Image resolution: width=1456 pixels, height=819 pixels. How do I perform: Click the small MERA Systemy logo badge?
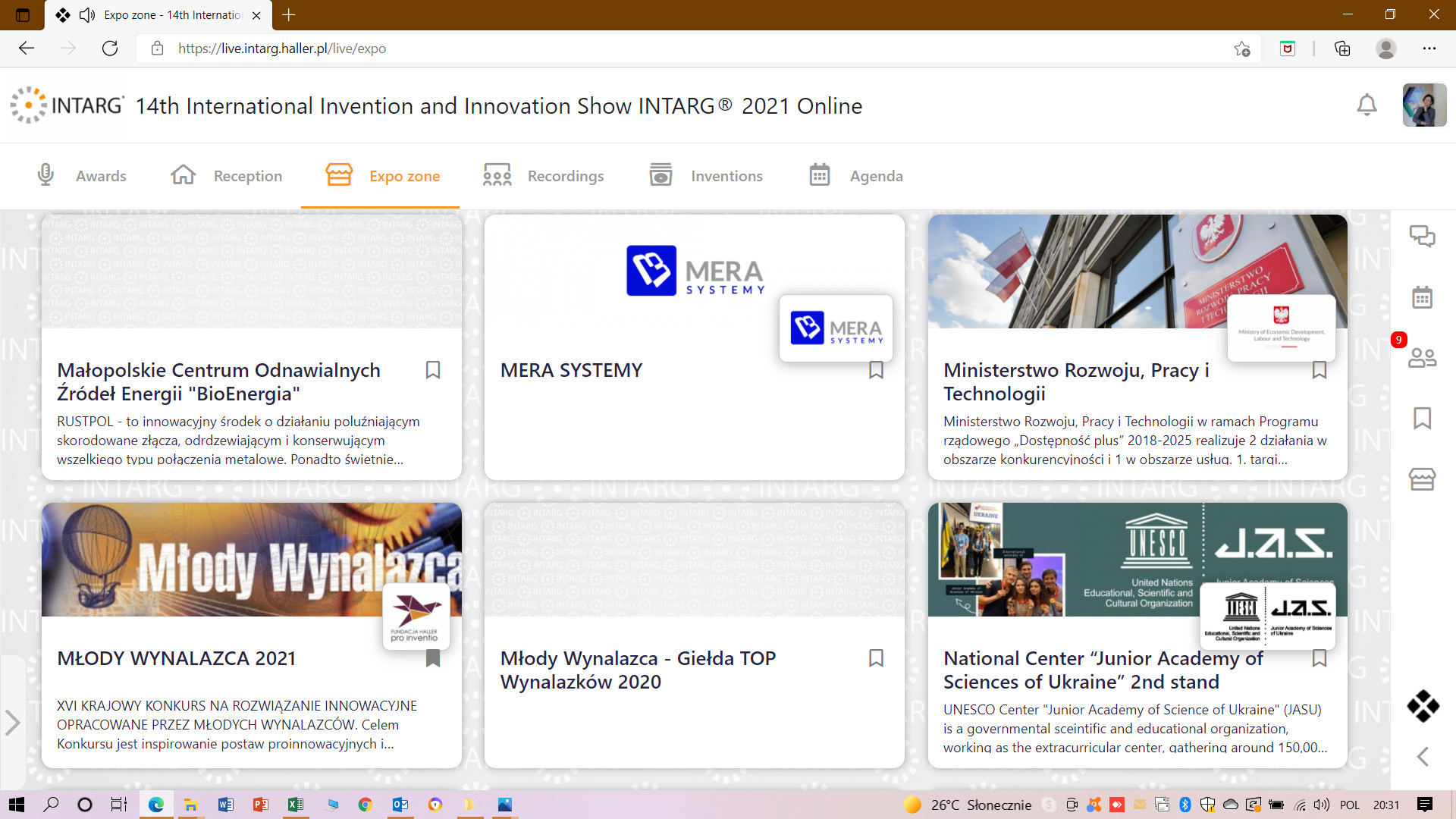[836, 328]
